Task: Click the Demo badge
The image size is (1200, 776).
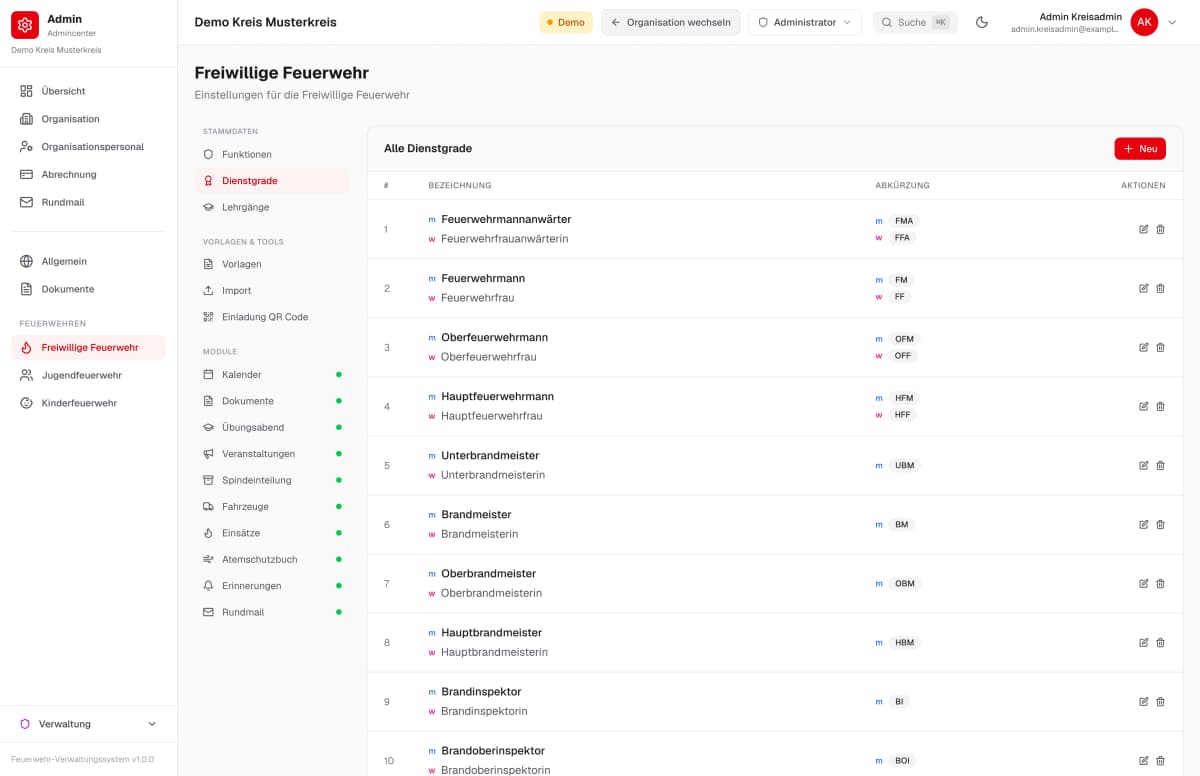Action: coord(566,22)
